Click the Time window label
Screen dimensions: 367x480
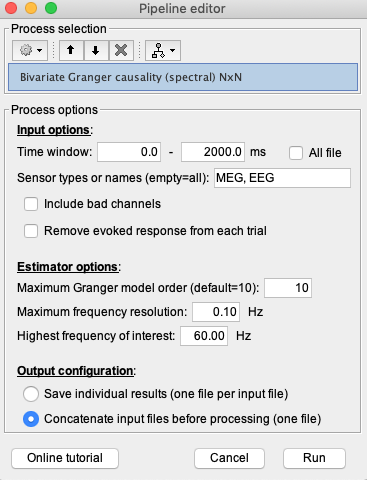55,152
